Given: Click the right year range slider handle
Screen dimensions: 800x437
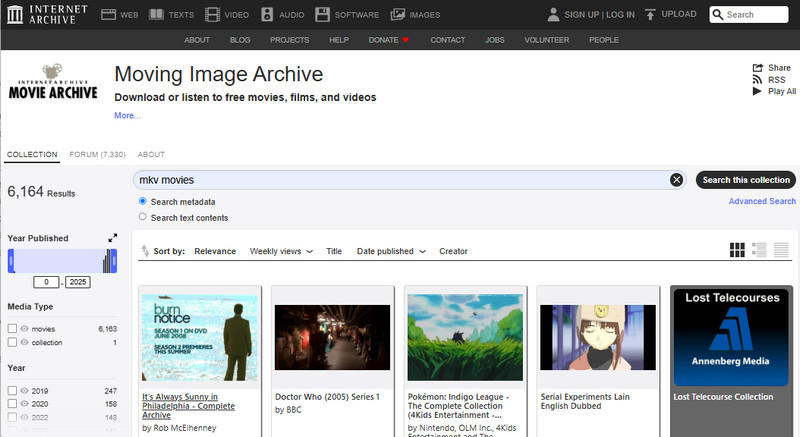Looking at the screenshot, I should tap(114, 261).
